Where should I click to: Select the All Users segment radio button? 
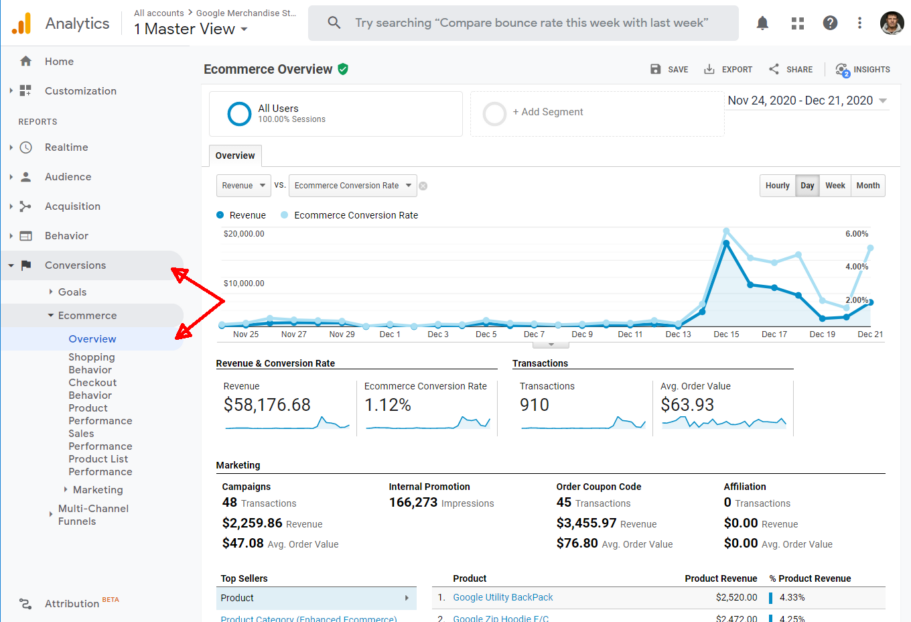pos(237,113)
